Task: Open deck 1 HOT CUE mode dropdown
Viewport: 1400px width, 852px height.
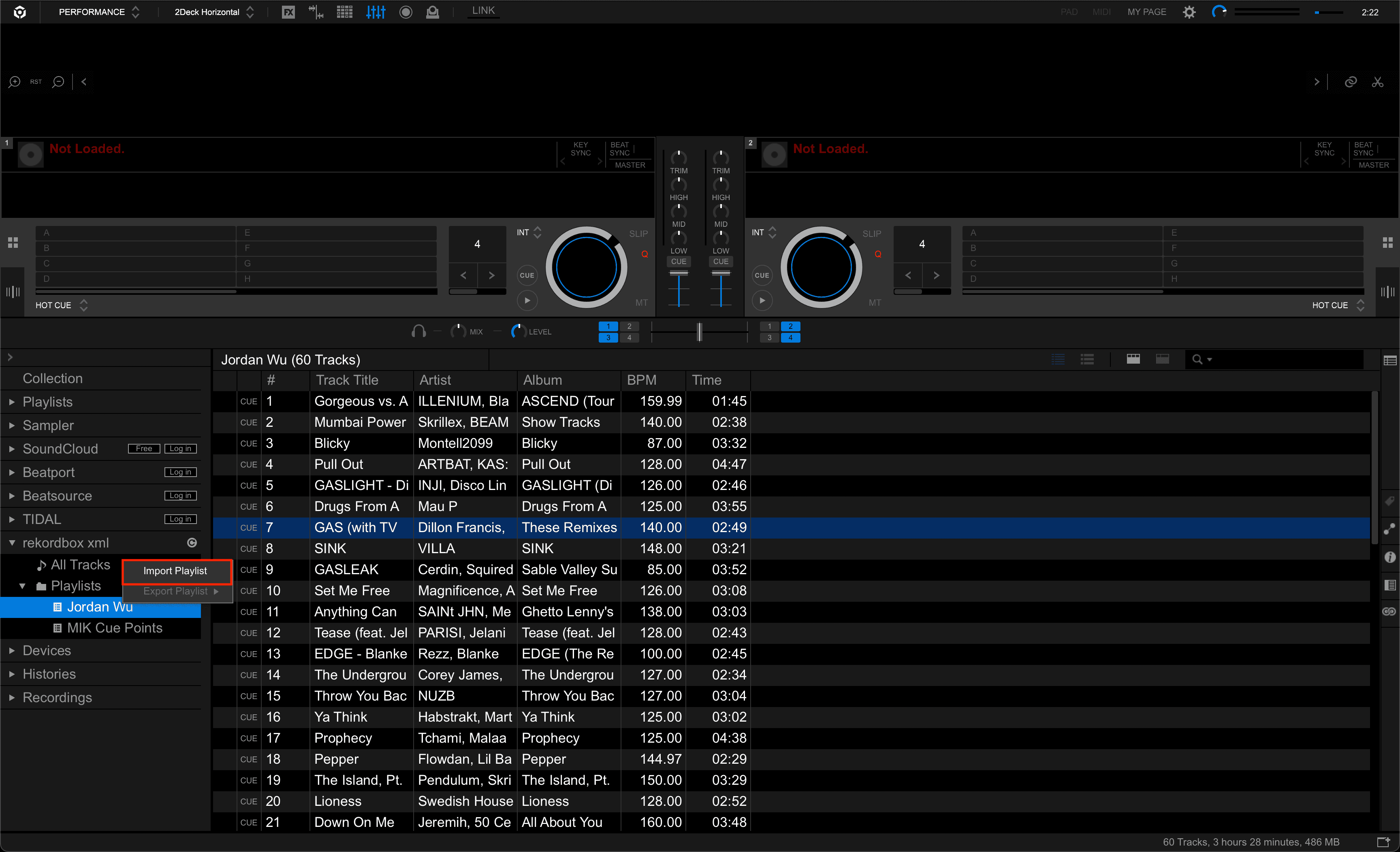Action: click(x=61, y=305)
